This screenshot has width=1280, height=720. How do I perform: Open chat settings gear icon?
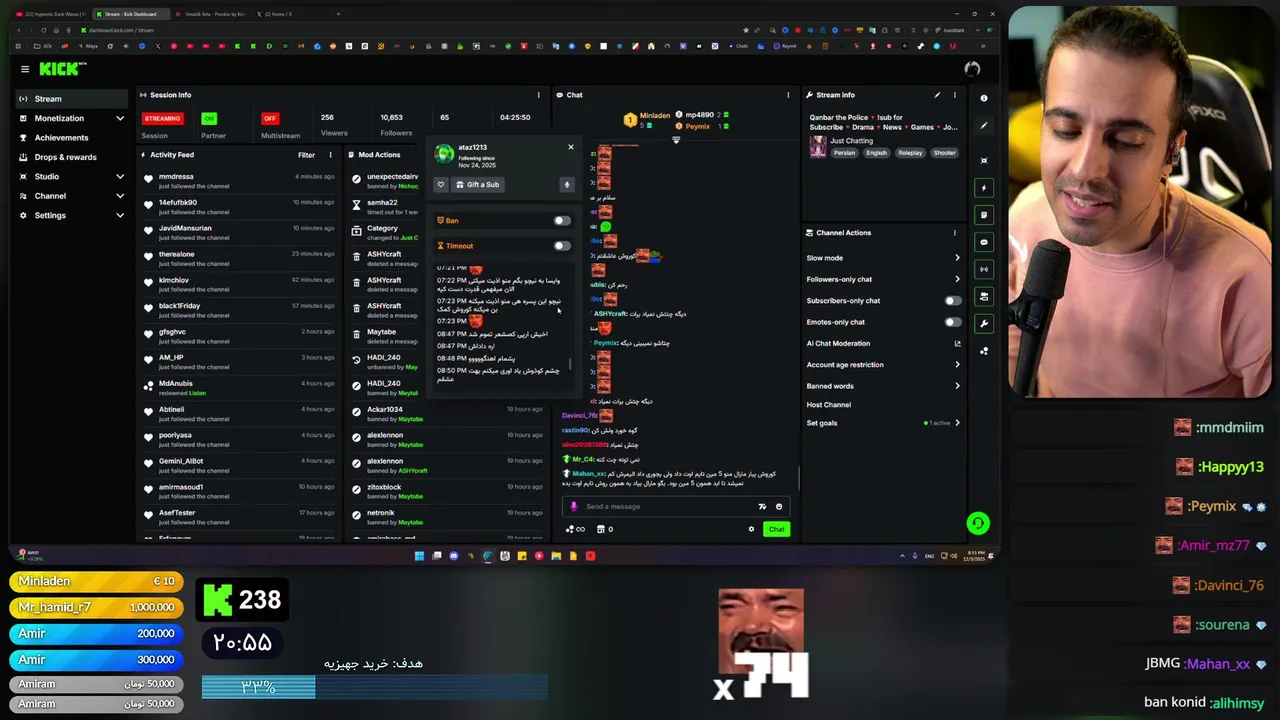click(x=751, y=529)
